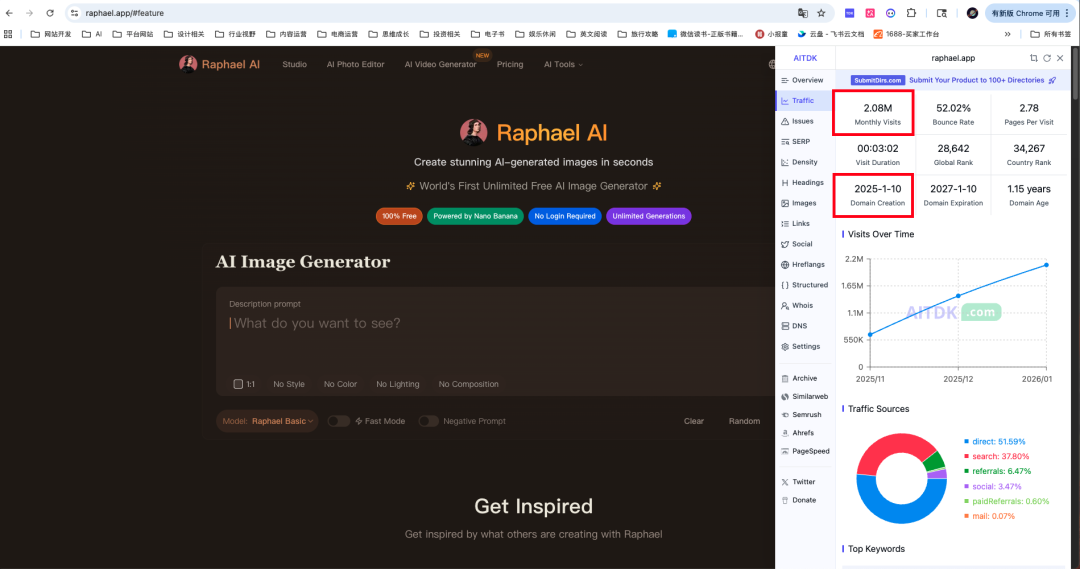Show hidden bookmarks with double chevron

coord(1008,34)
